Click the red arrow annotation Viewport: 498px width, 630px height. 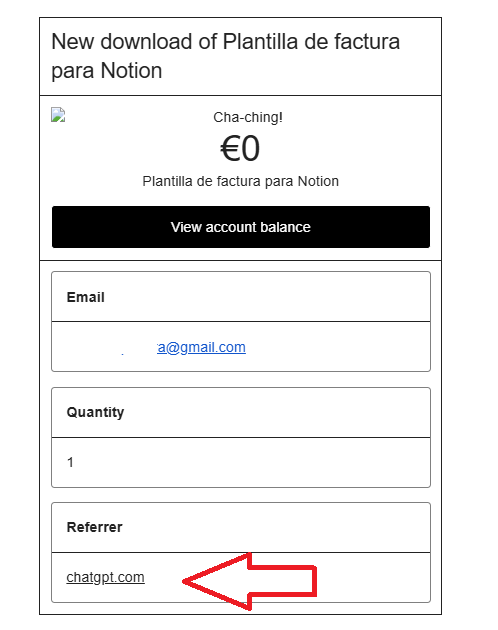click(250, 581)
